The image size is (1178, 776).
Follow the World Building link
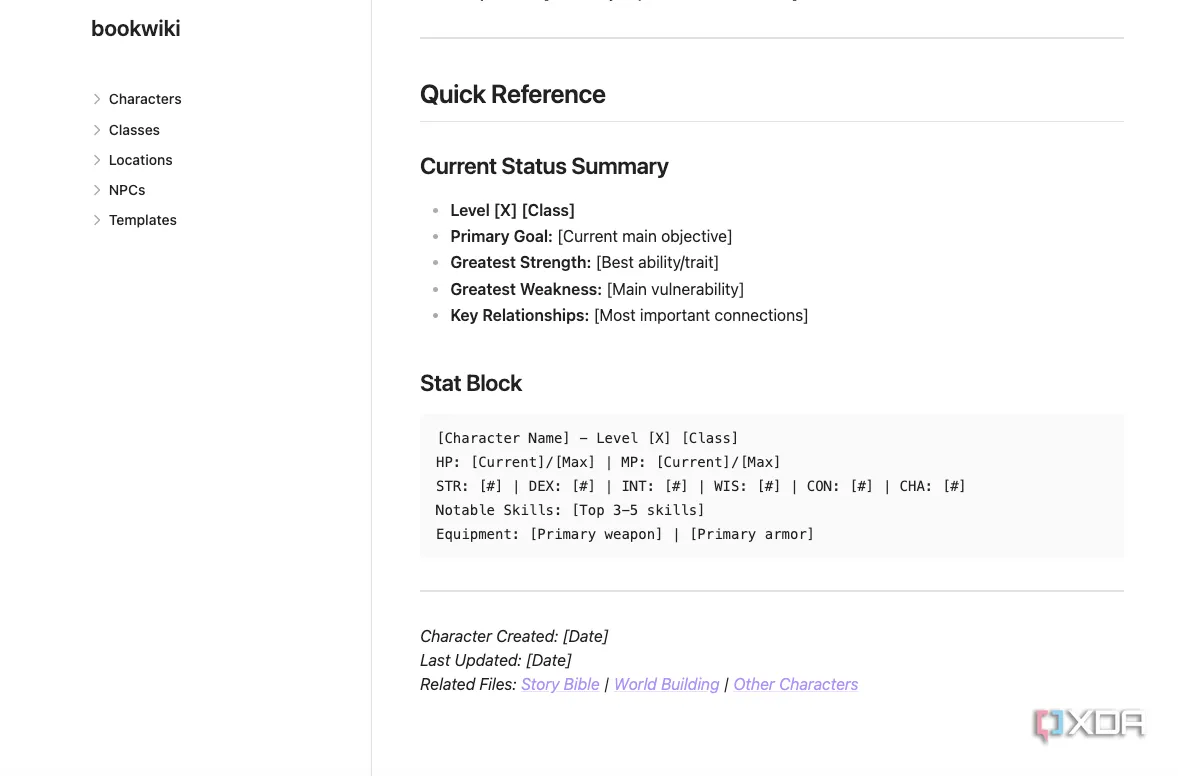click(x=666, y=684)
